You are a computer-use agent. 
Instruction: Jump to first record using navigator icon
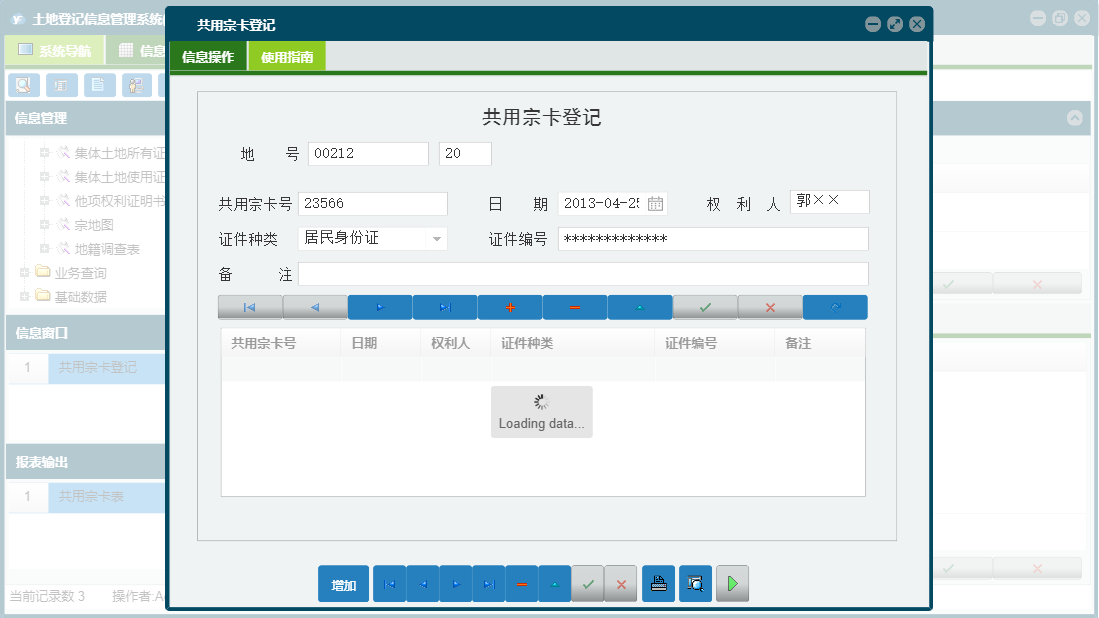(250, 307)
